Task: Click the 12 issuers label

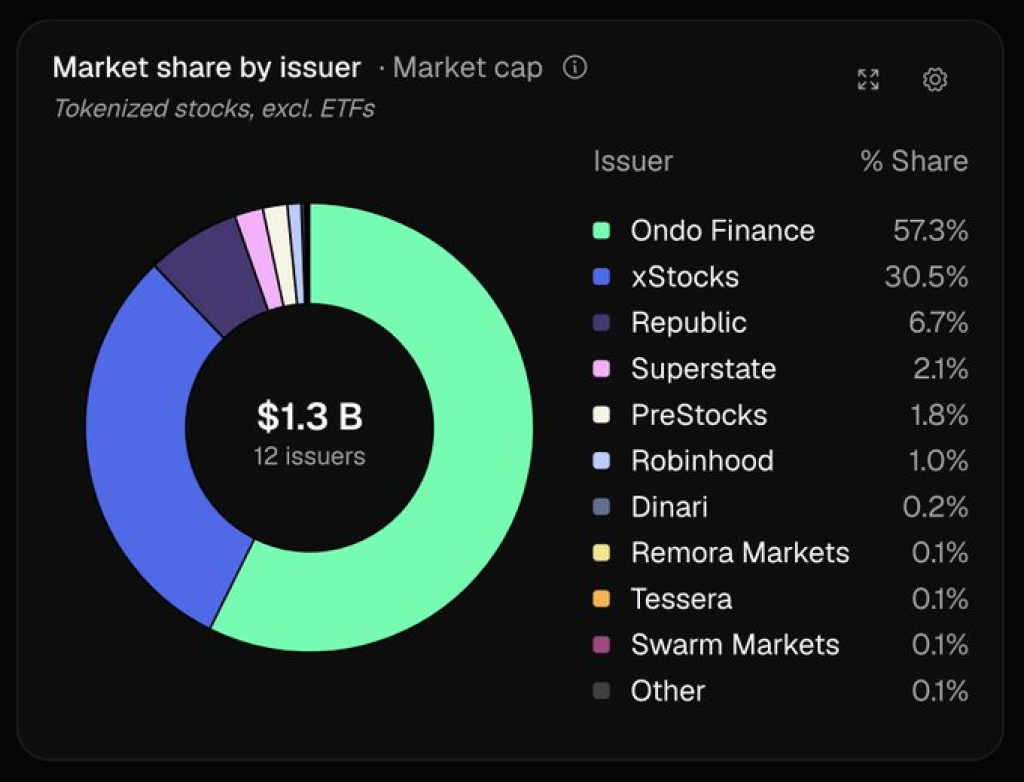Action: coord(310,456)
